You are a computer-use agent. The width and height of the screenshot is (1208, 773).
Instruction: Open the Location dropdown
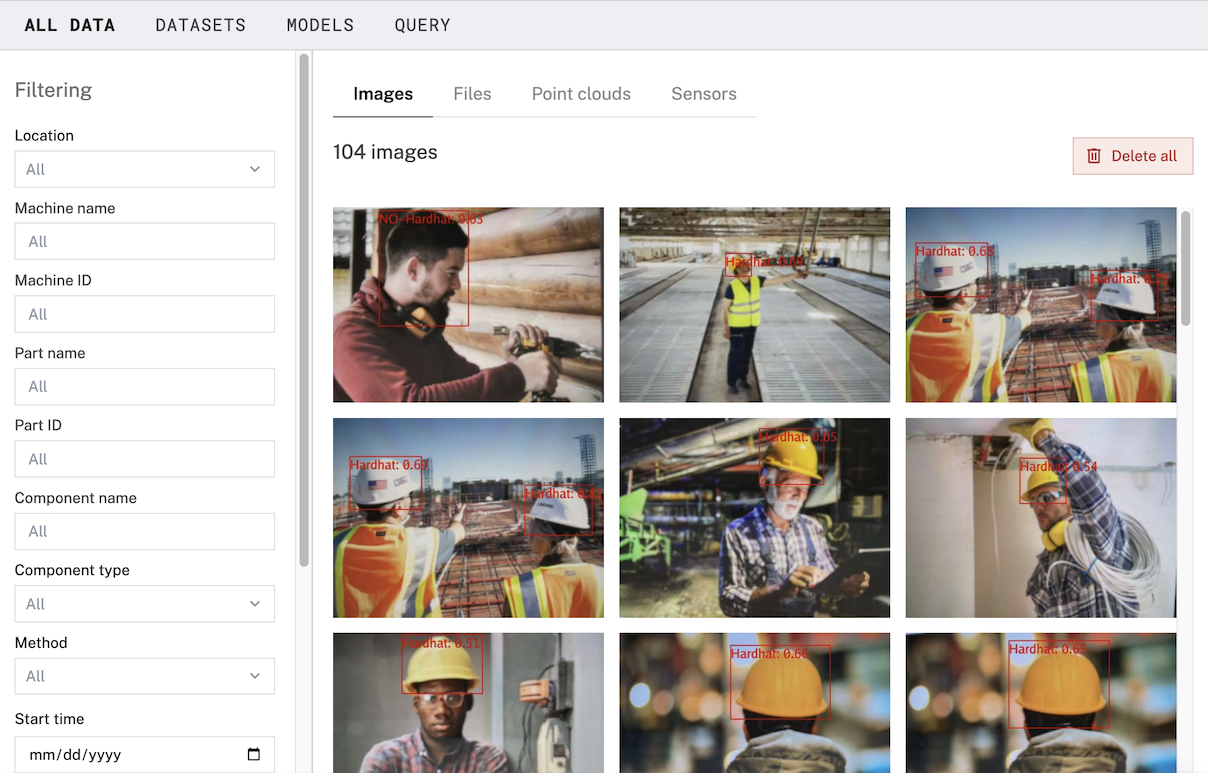coord(144,169)
